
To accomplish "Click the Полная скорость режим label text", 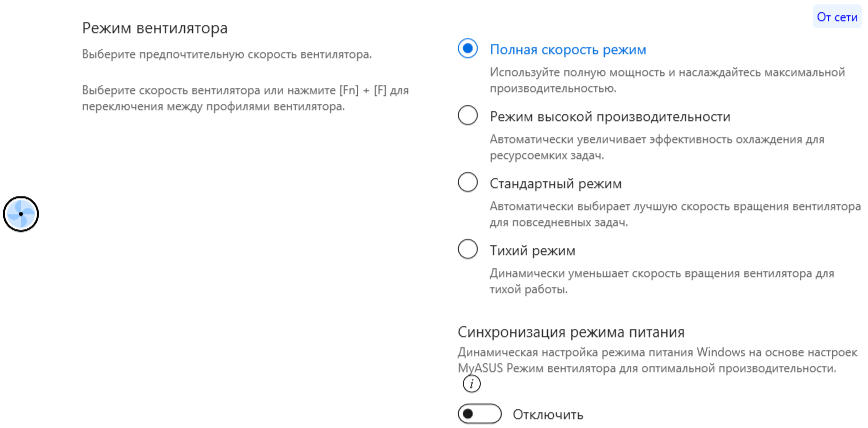I will coord(568,49).
